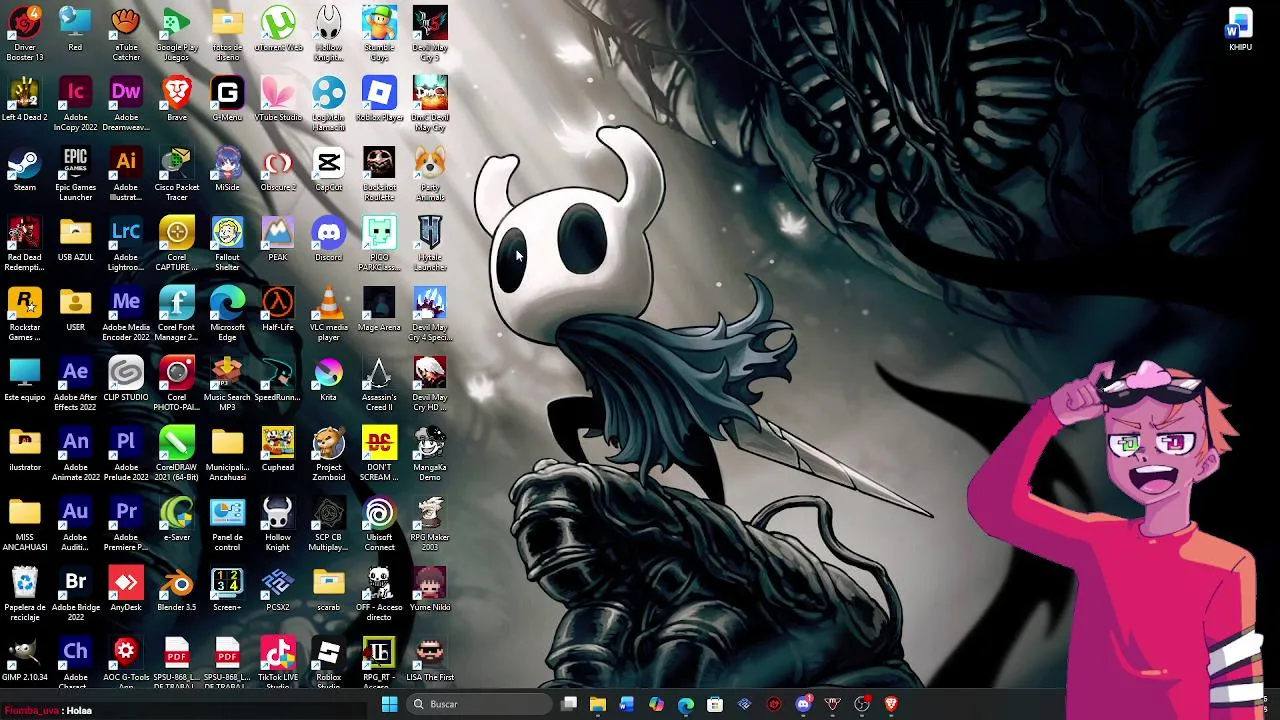This screenshot has height=720, width=1280.
Task: Open Panel de control shortcut
Action: [x=227, y=524]
